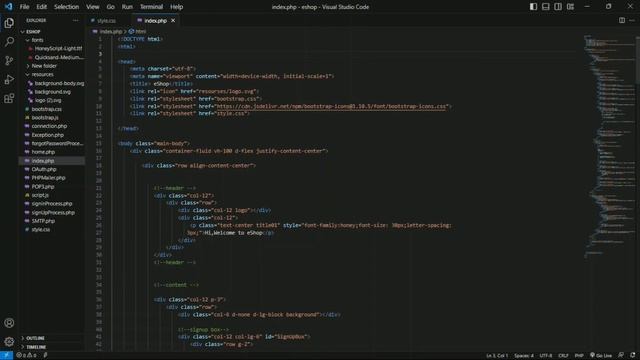
Task: Toggle the Primary Side Bar layout button
Action: coord(533,7)
